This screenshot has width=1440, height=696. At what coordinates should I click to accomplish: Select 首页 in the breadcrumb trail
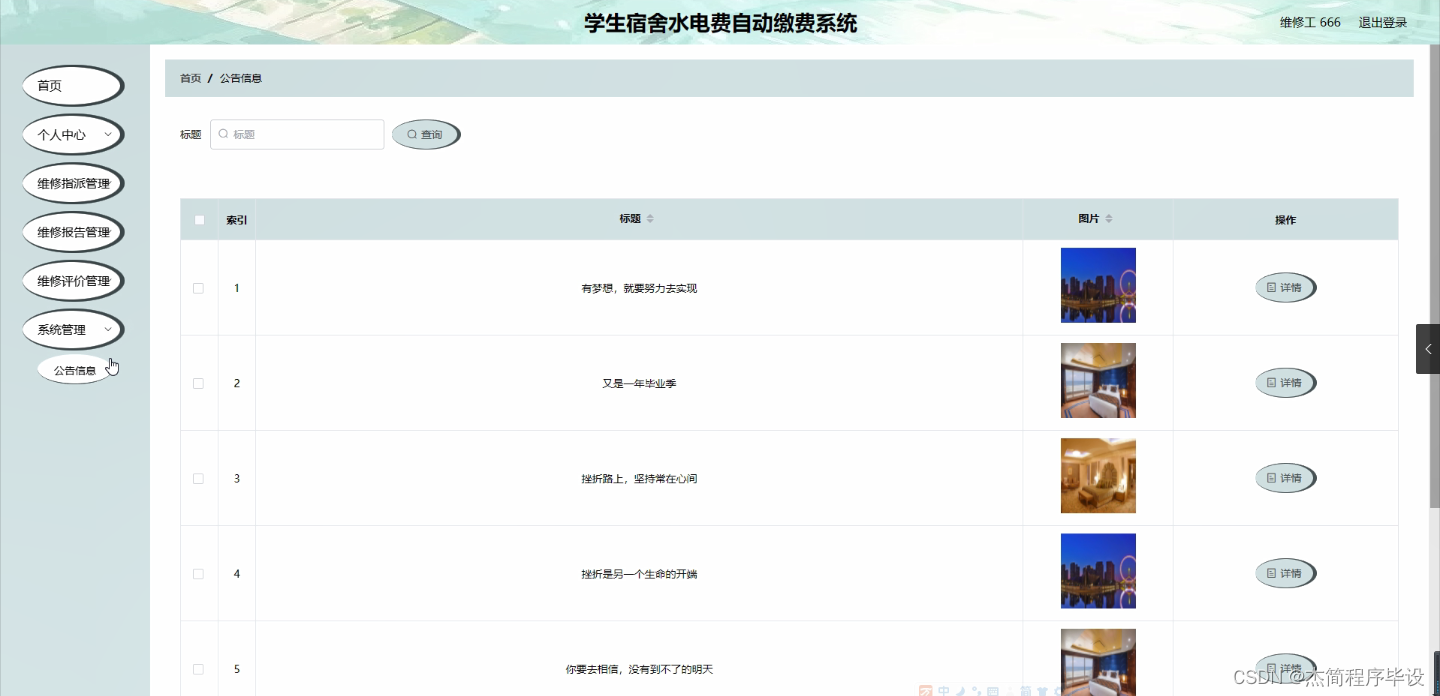point(190,77)
